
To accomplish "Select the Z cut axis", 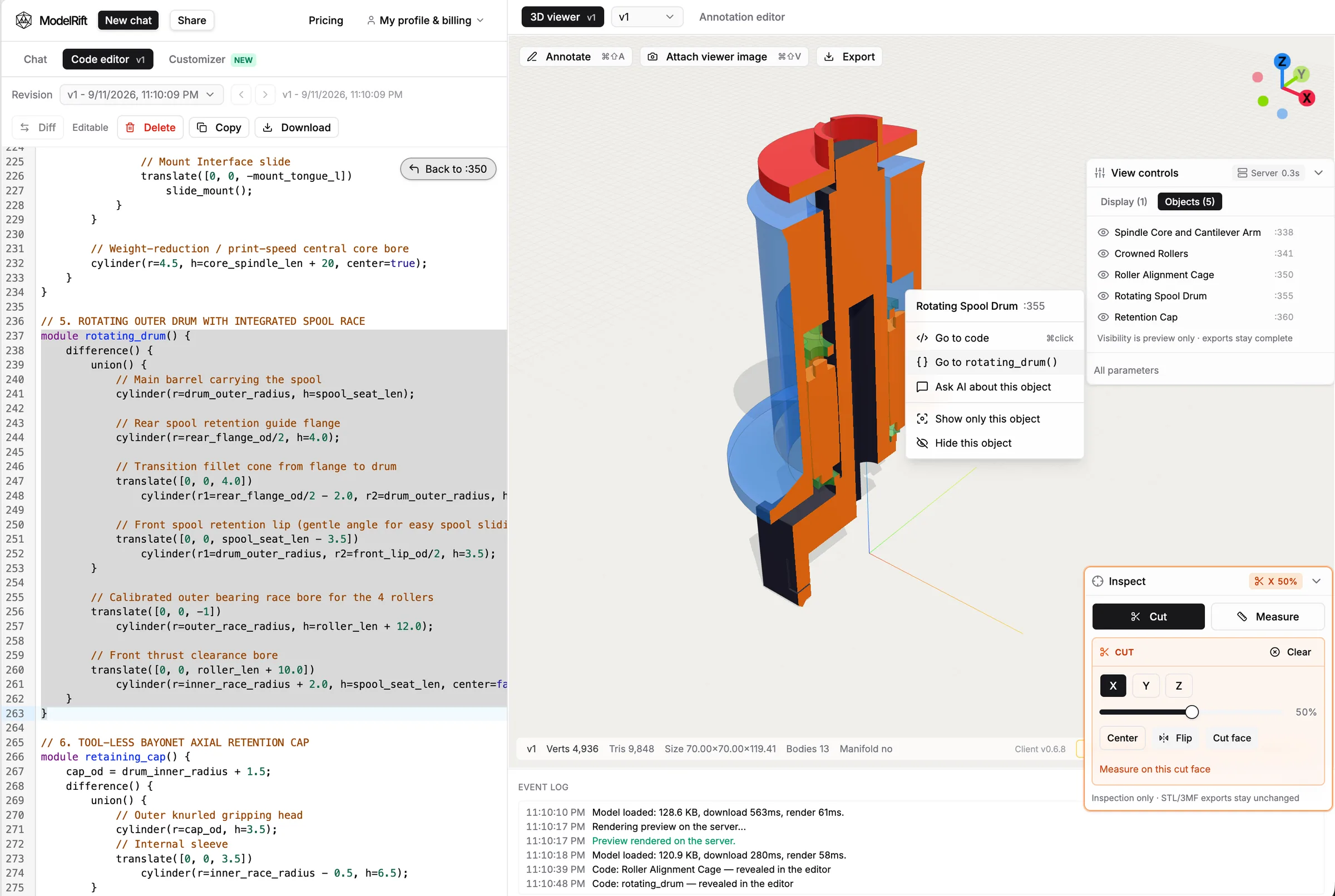I will point(1178,685).
